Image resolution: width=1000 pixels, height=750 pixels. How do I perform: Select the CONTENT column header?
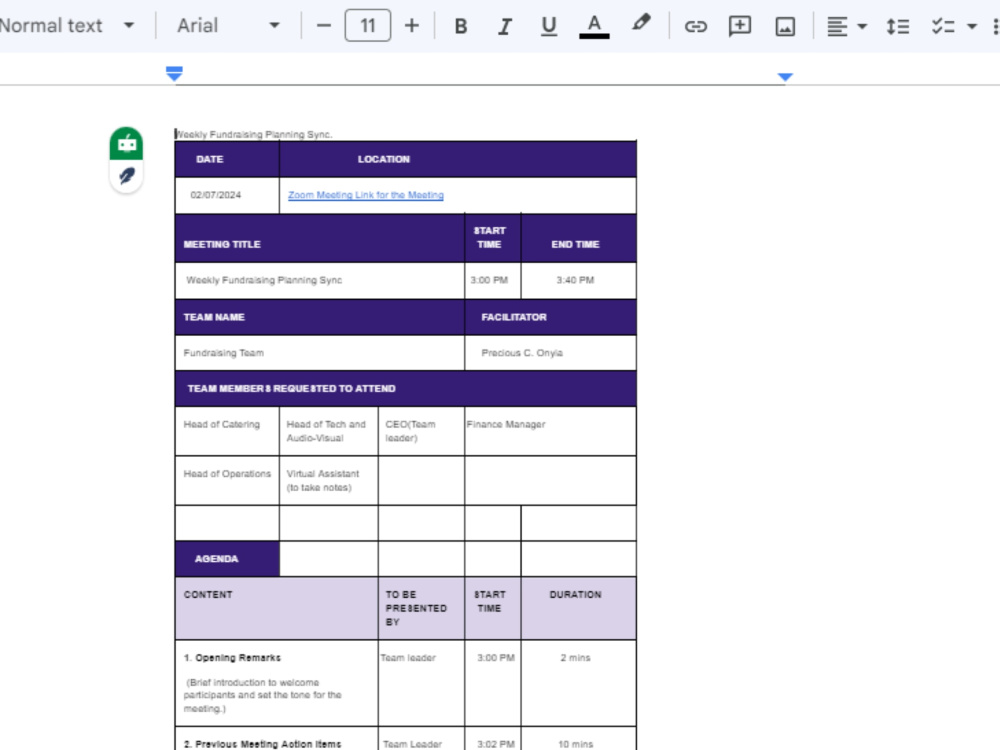(276, 608)
